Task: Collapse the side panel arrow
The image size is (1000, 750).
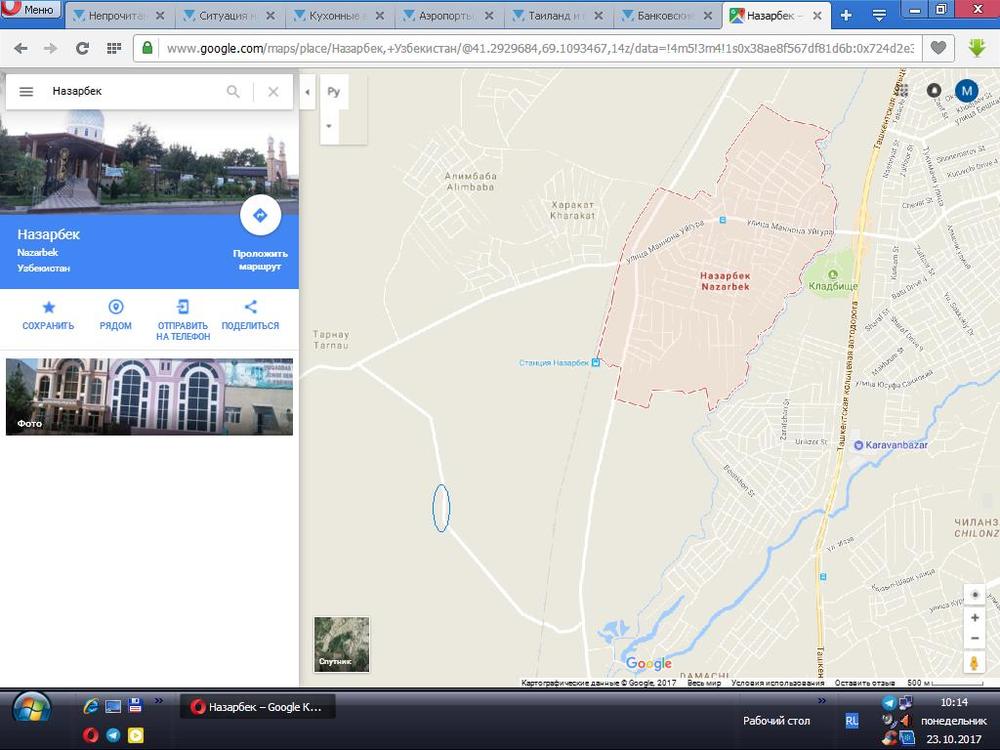Action: [307, 92]
